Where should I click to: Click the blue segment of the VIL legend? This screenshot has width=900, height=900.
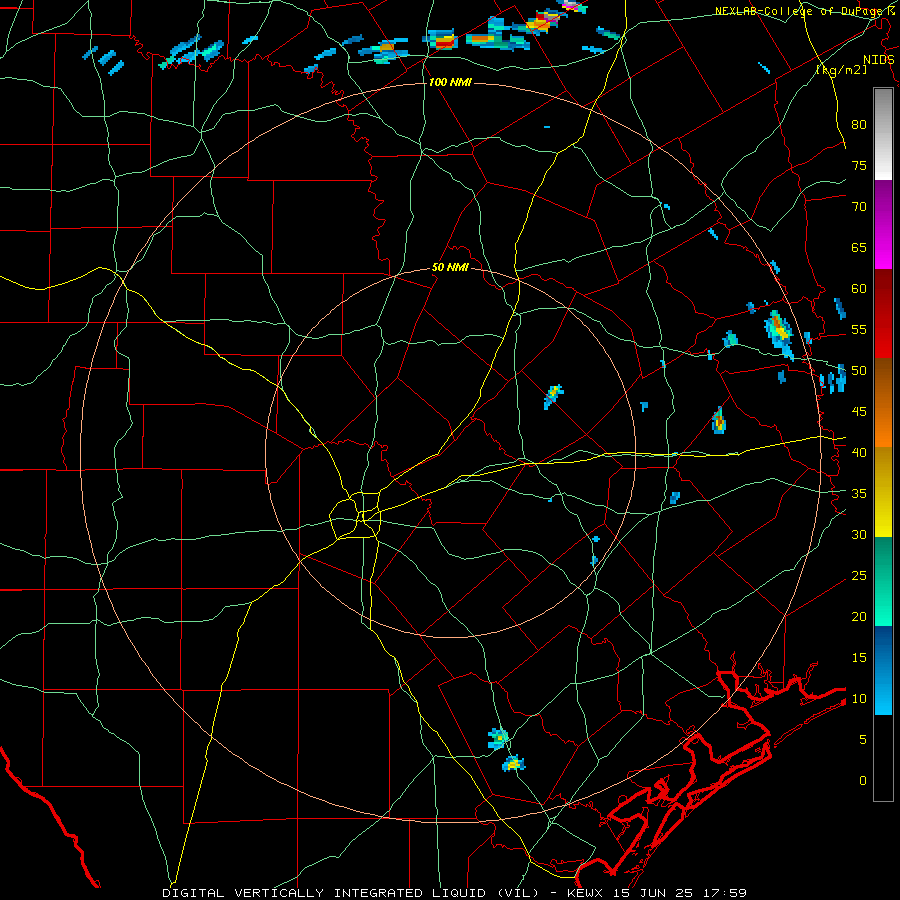click(883, 670)
